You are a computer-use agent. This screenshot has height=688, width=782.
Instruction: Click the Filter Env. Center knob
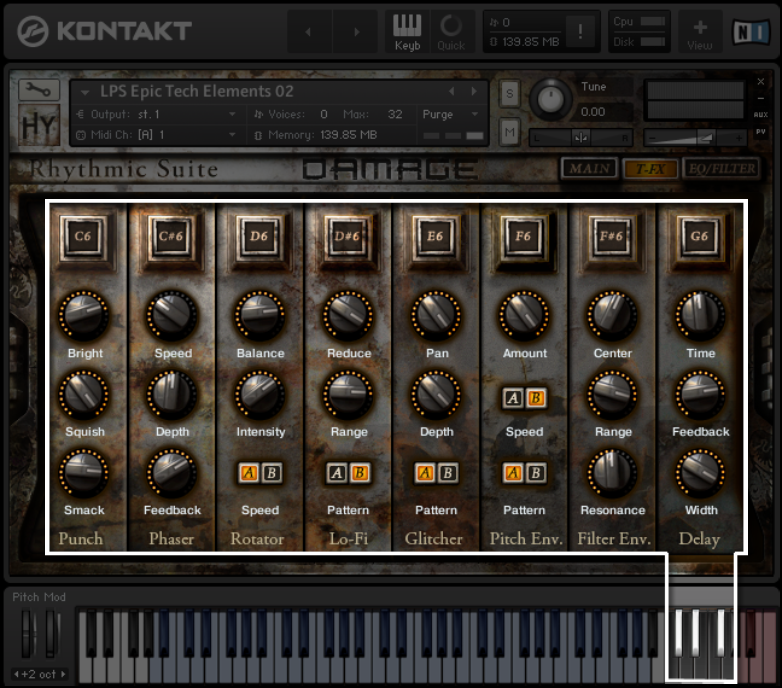[612, 315]
